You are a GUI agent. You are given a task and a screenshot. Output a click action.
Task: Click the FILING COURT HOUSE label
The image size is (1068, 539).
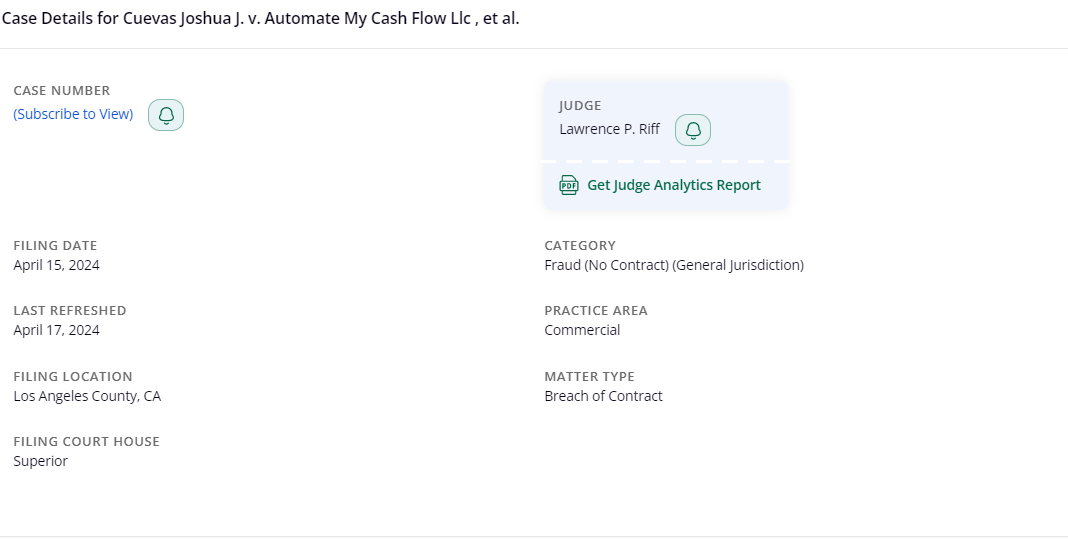click(87, 442)
